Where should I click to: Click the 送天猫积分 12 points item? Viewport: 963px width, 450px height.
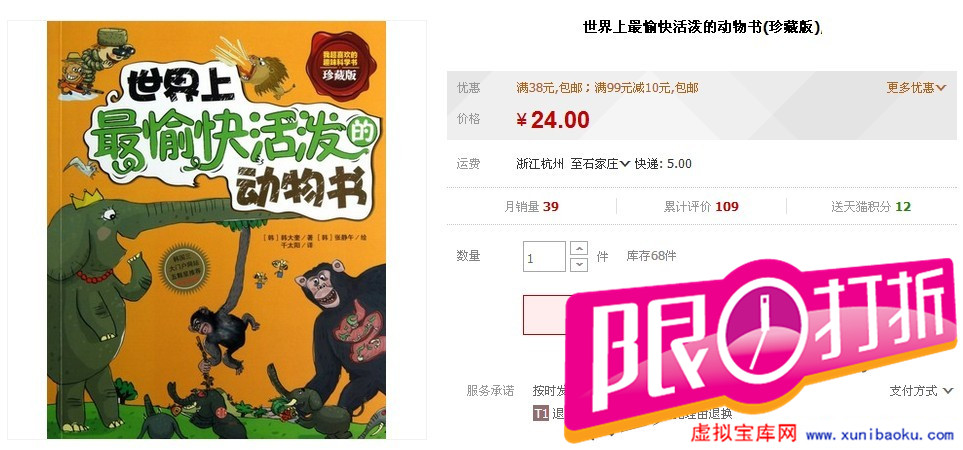(871, 207)
